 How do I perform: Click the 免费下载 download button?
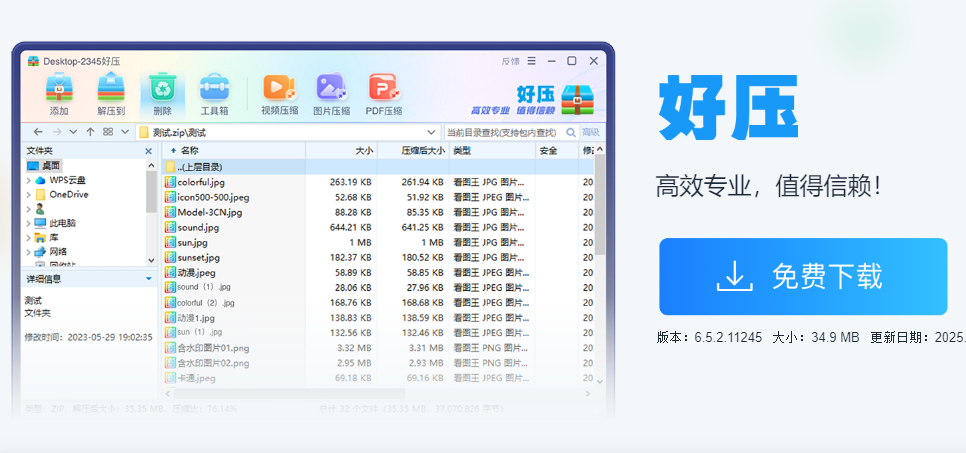(802, 277)
